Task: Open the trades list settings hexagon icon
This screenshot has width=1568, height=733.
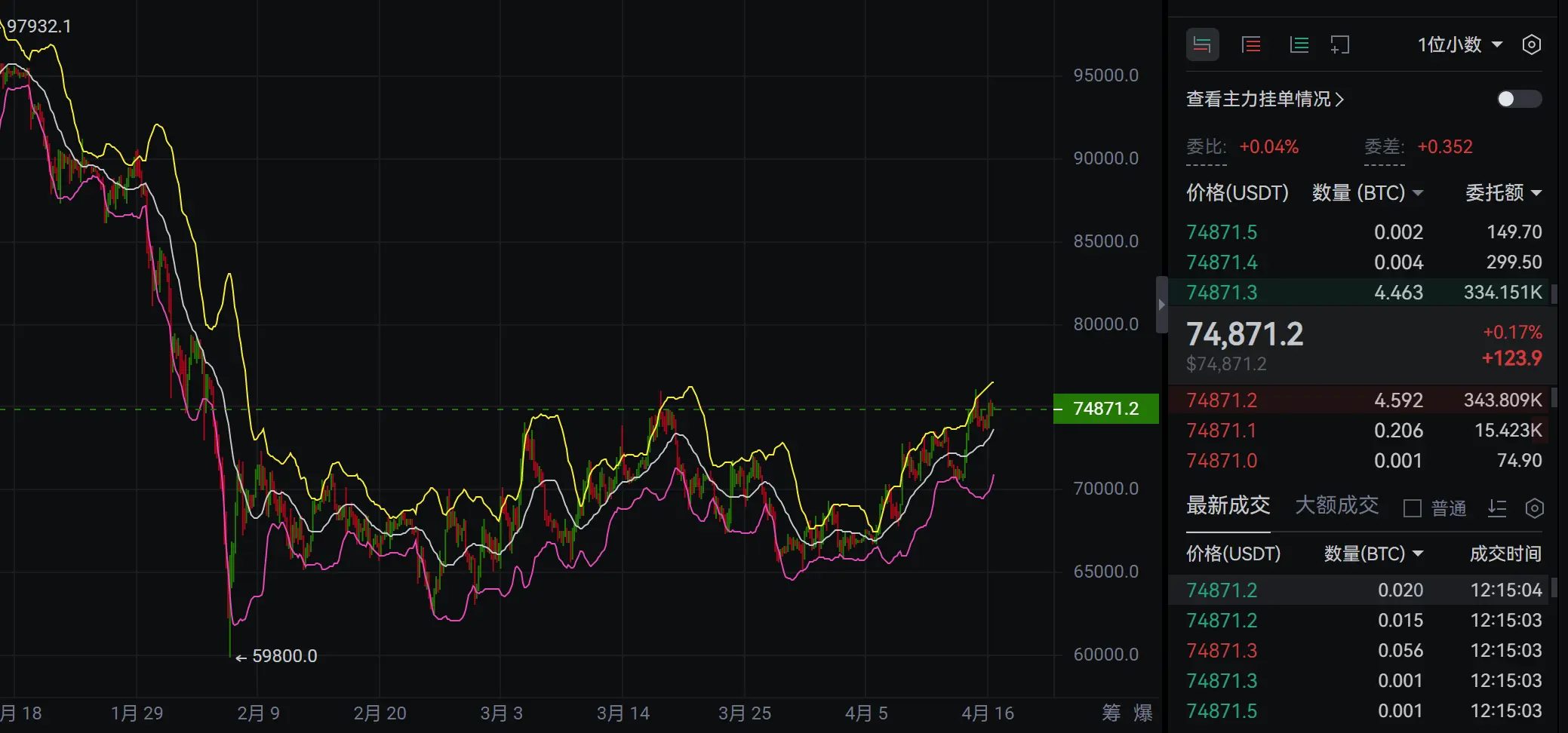Action: pos(1534,508)
